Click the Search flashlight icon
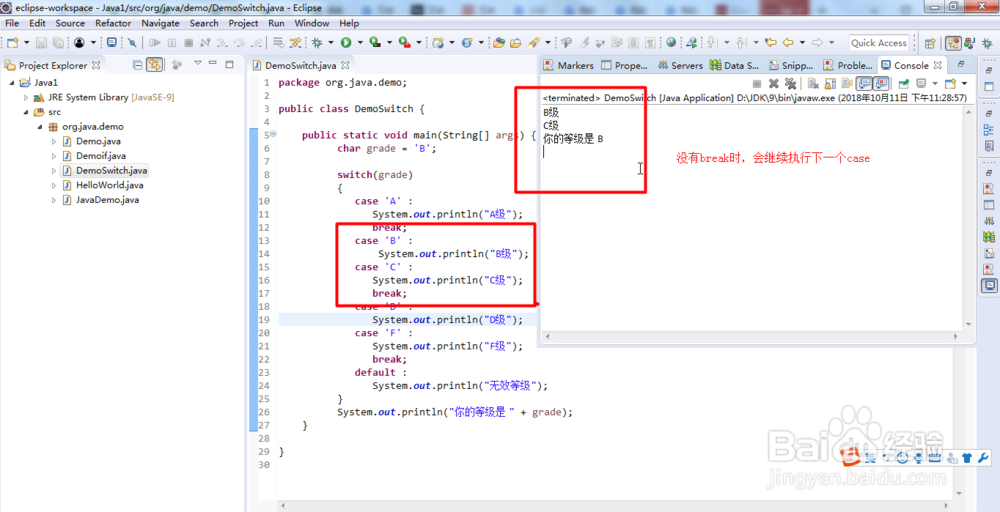This screenshot has width=1000, height=512. 533,43
